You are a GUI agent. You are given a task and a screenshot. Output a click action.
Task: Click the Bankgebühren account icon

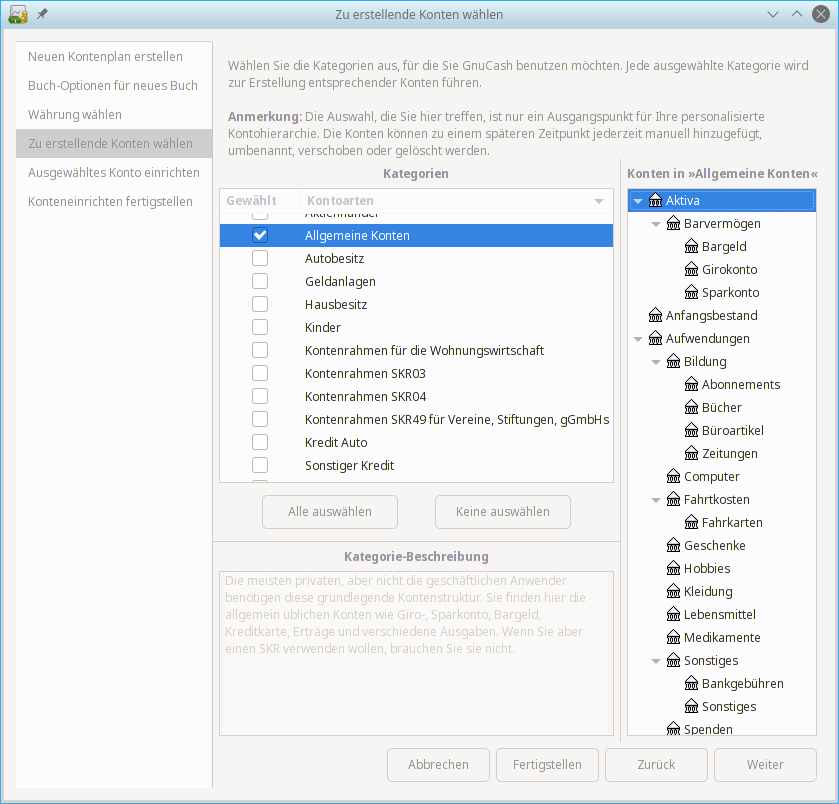coord(692,684)
